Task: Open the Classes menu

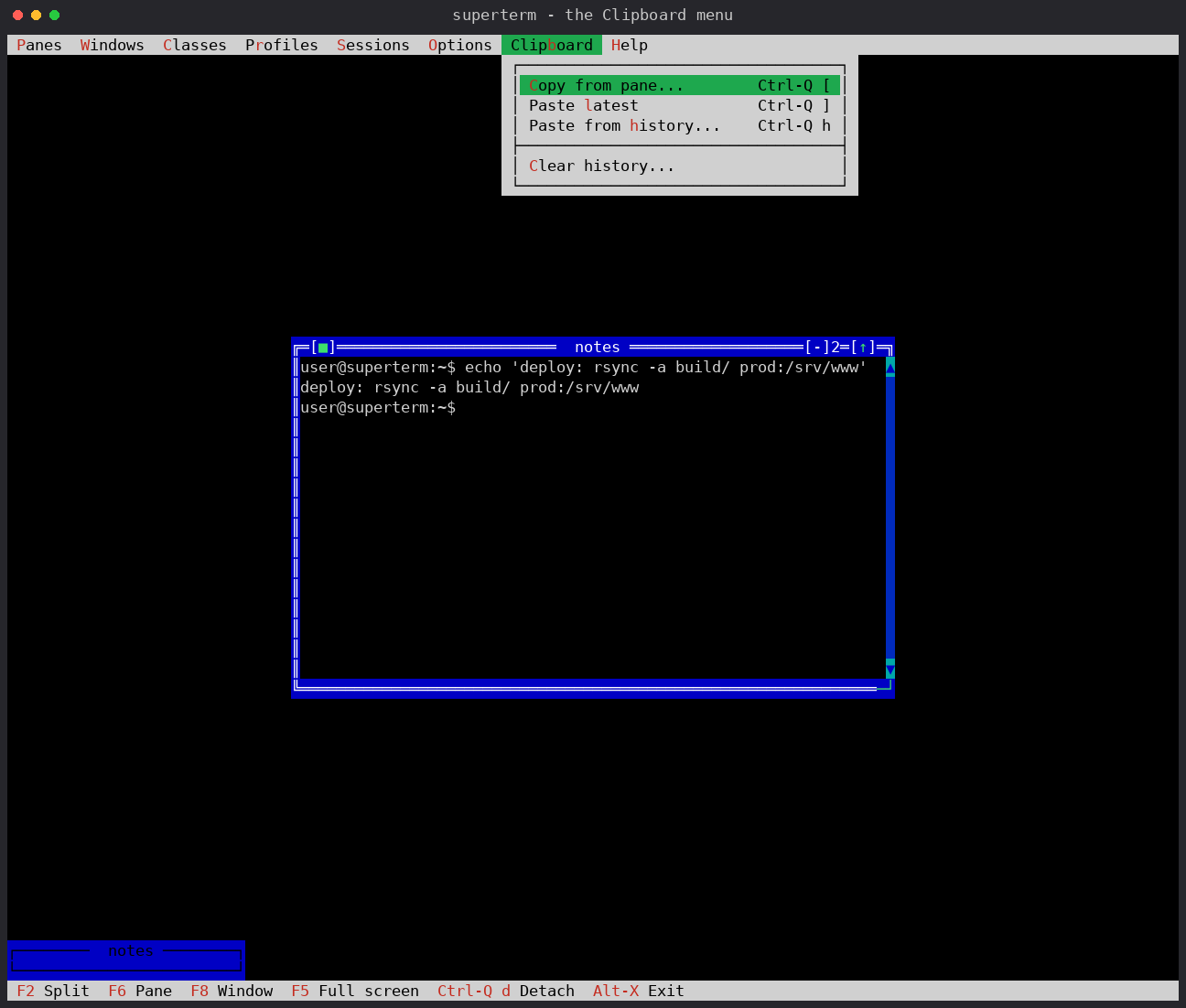Action: (195, 45)
